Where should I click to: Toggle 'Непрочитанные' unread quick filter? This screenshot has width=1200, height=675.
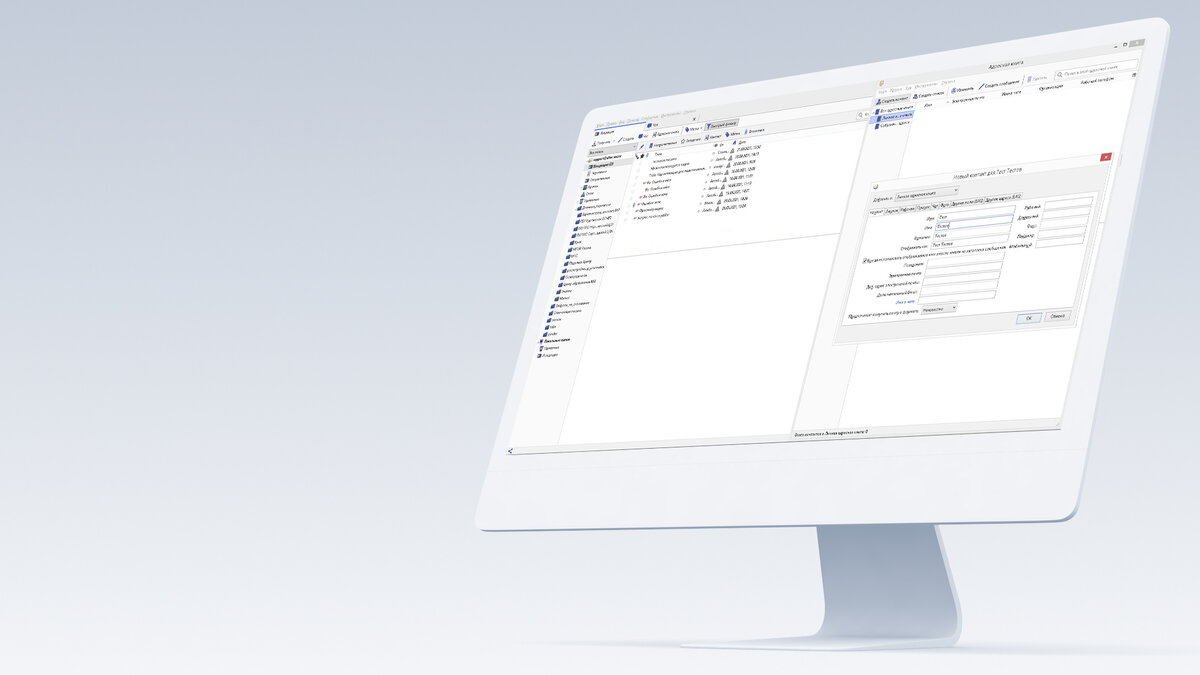pos(663,144)
